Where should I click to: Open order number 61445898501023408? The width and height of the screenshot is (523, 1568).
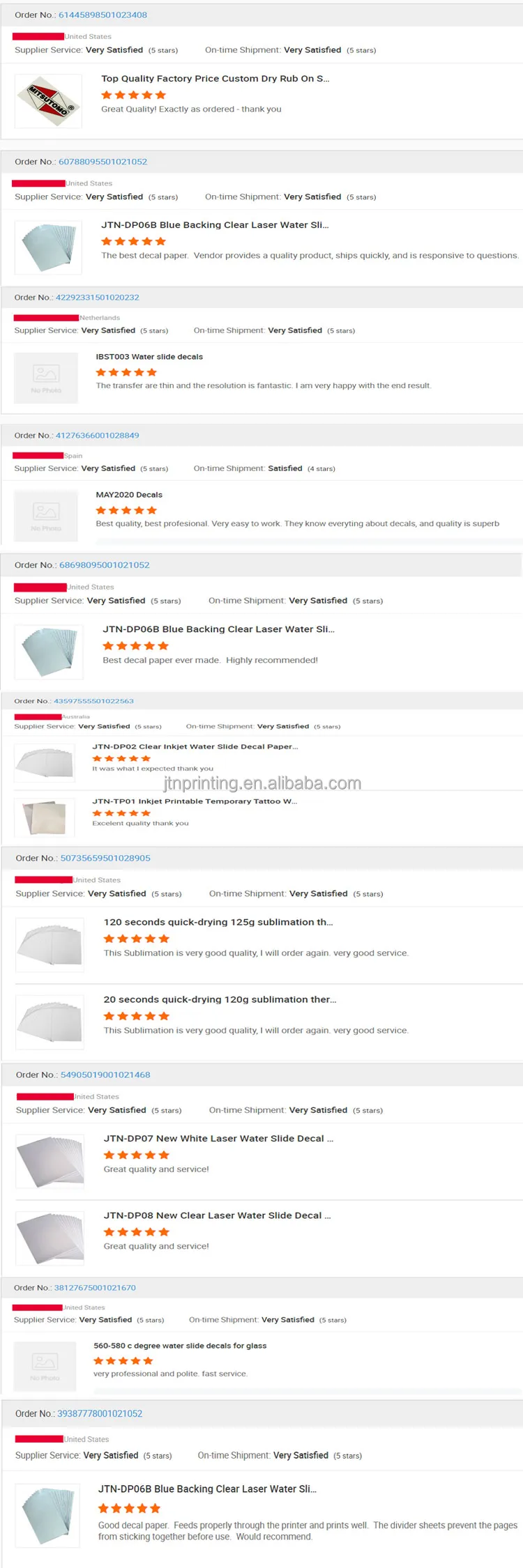103,15
